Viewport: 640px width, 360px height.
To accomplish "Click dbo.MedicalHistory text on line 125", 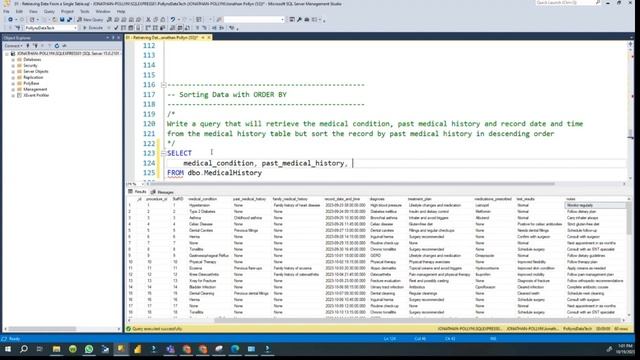I will 224,173.
